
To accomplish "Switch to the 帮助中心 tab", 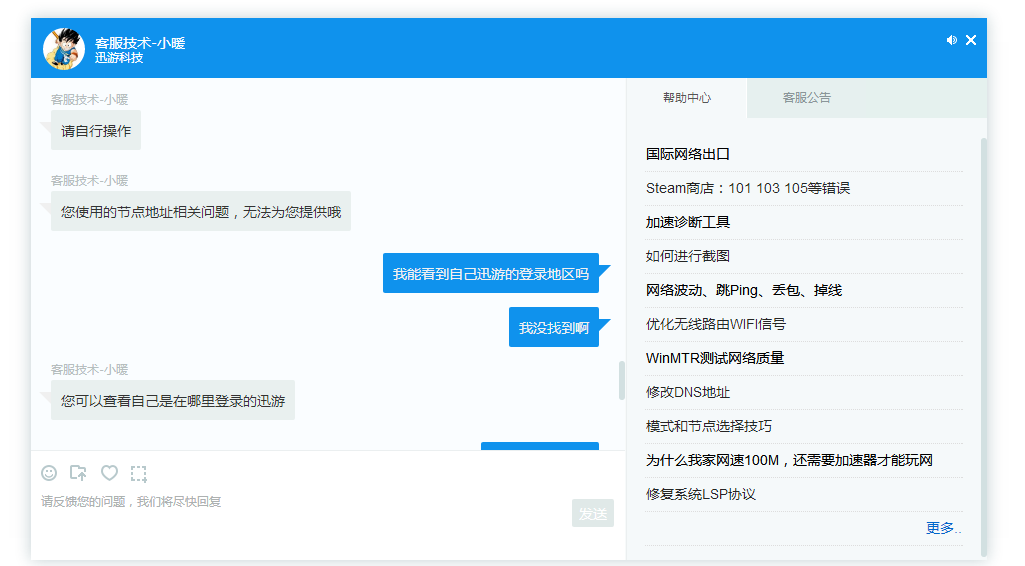I will 687,98.
